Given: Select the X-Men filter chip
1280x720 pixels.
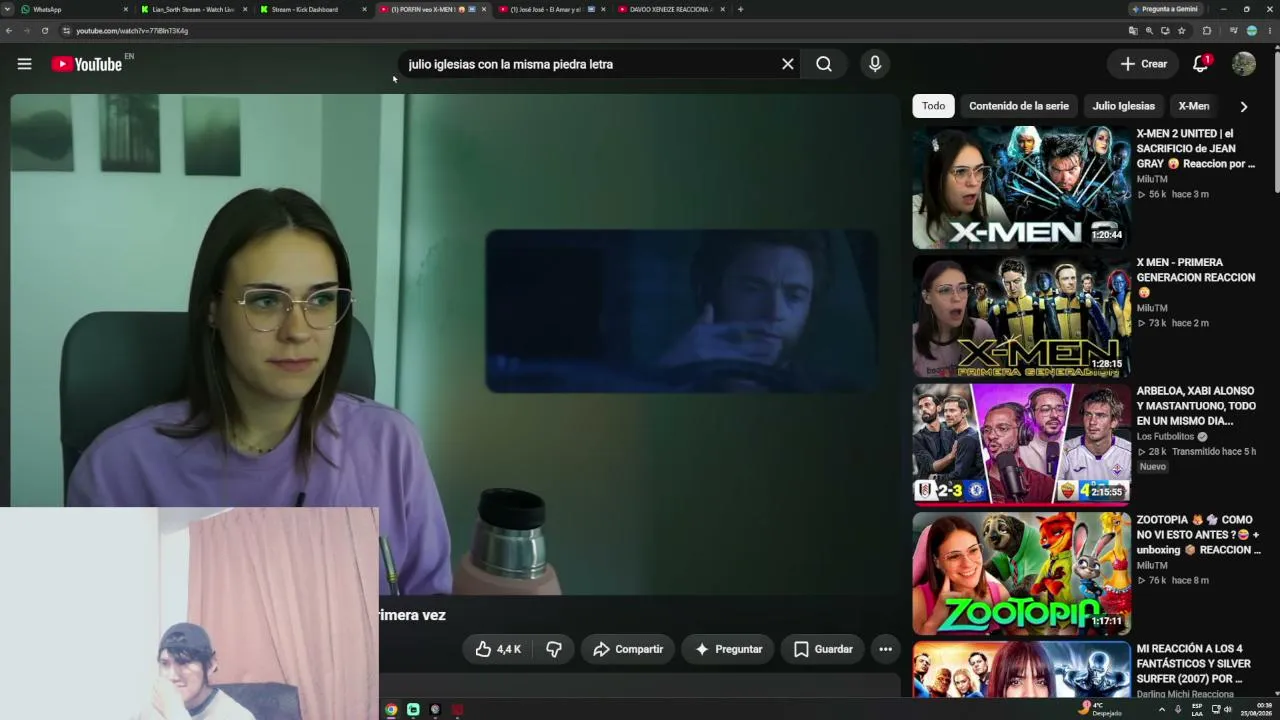Looking at the screenshot, I should click(1194, 106).
